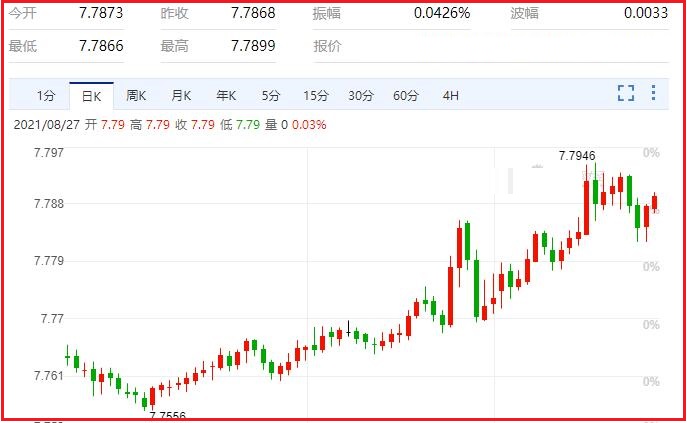Choose the 15分 interval tab

[x=316, y=96]
